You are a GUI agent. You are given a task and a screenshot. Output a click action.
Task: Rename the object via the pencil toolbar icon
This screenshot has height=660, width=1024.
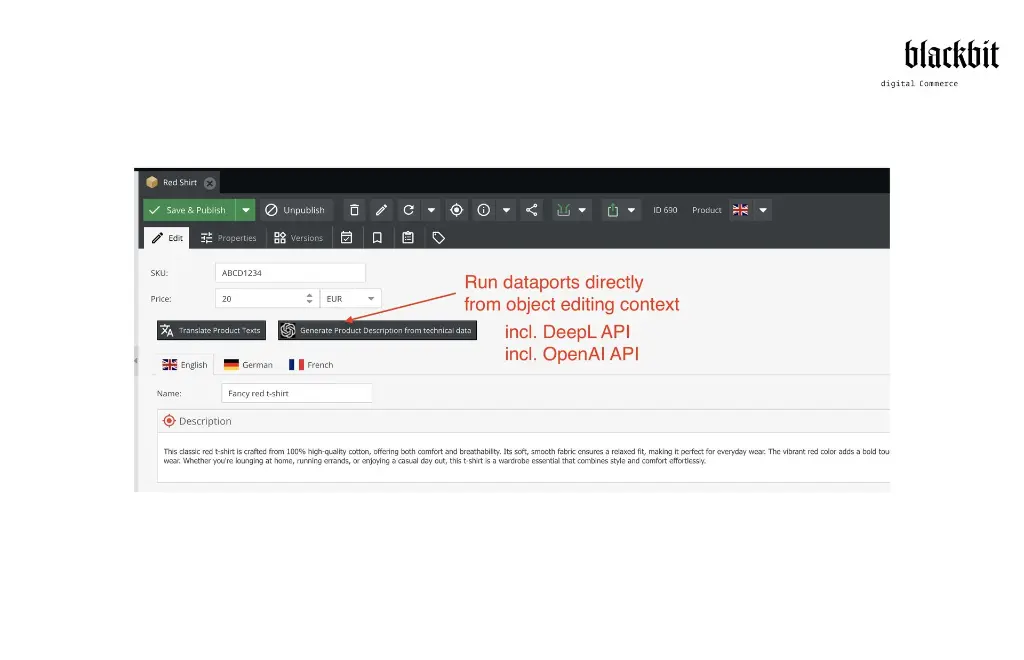pos(381,210)
